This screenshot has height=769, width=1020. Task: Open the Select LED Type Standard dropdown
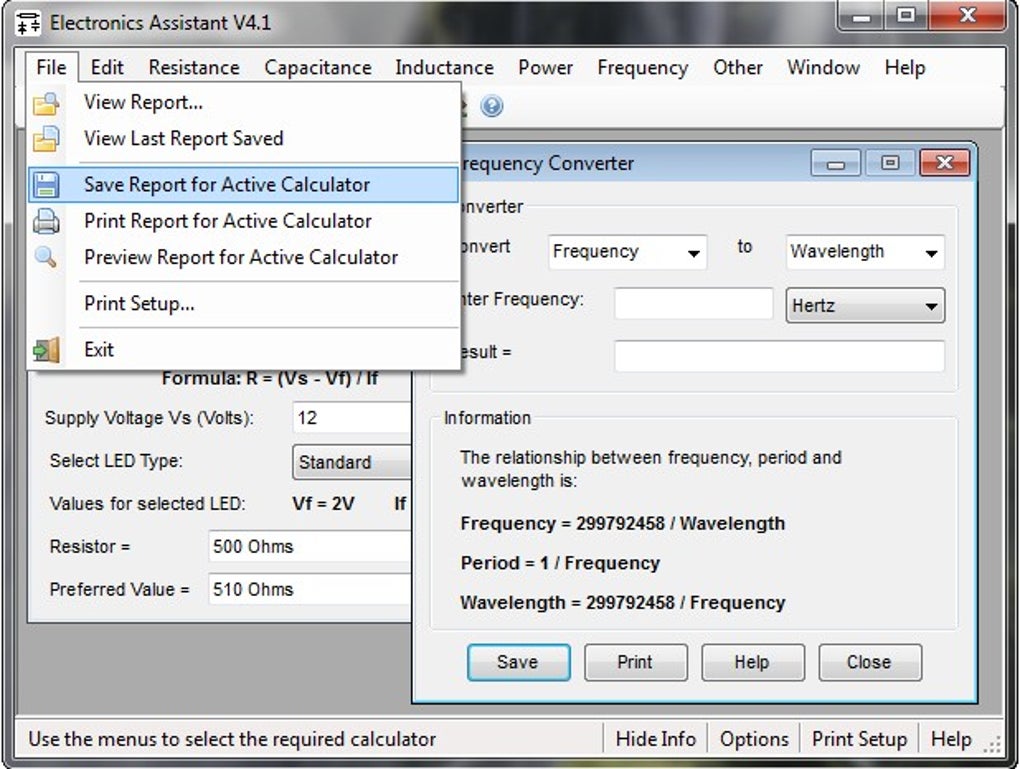(351, 462)
